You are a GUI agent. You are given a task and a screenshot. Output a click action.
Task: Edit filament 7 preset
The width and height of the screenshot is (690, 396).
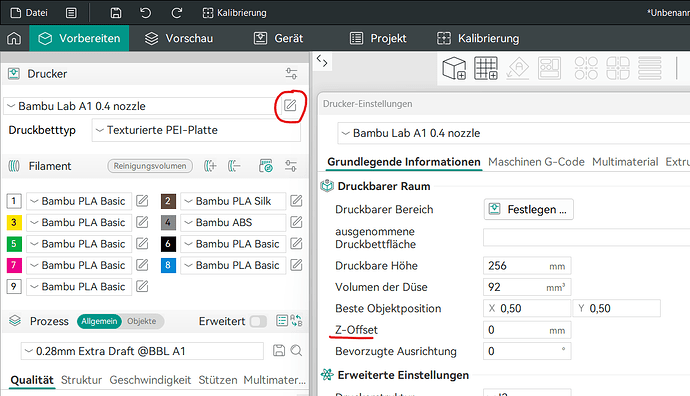(142, 265)
